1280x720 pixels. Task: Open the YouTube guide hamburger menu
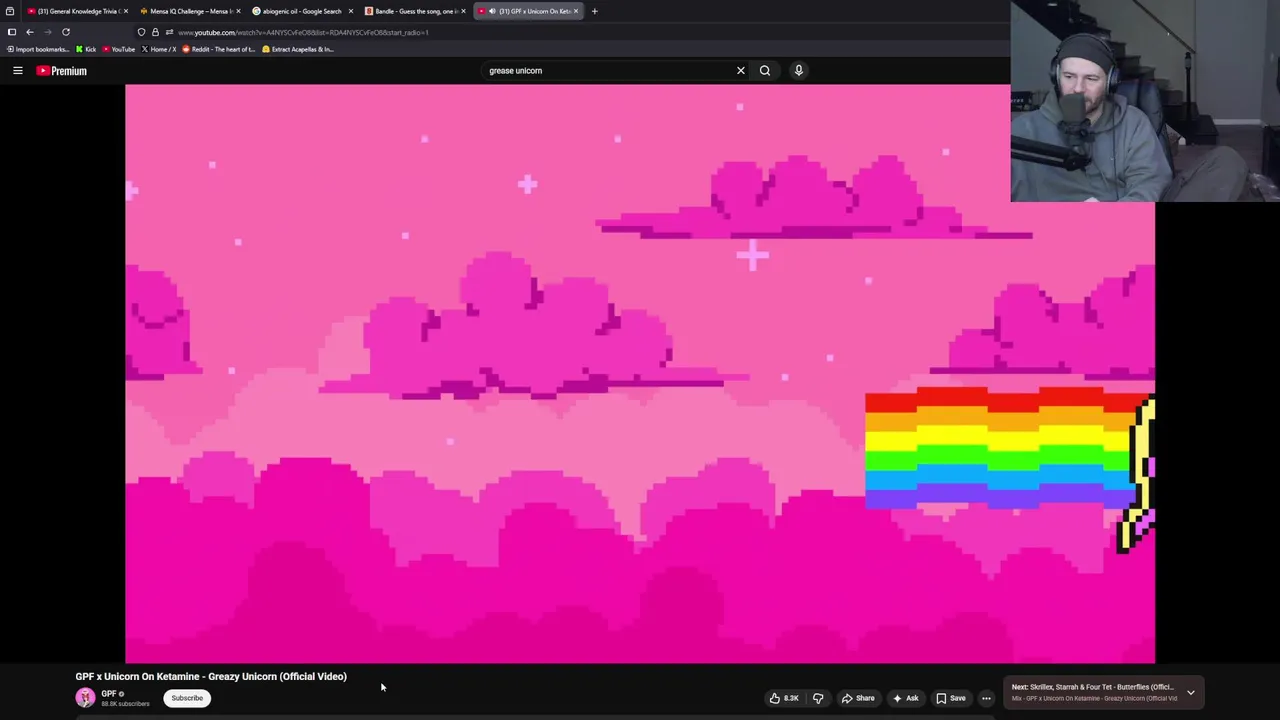coord(18,71)
